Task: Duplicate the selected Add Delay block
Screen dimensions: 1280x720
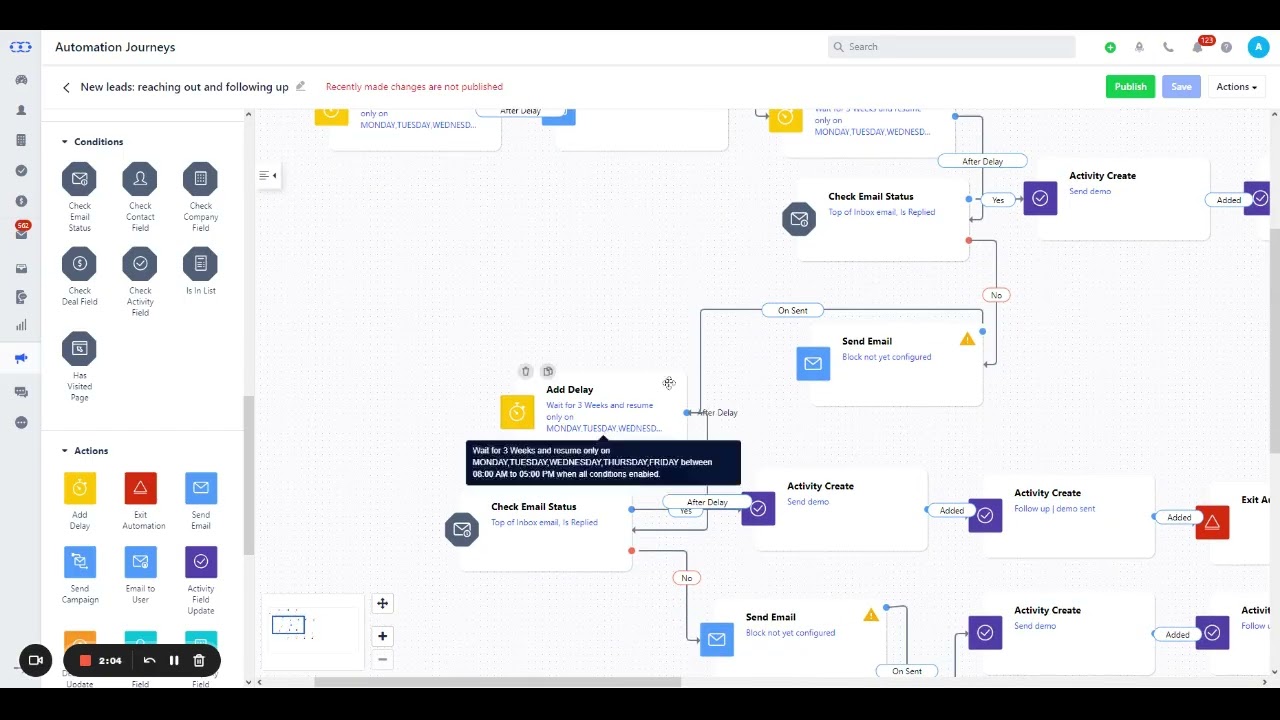Action: (x=547, y=371)
